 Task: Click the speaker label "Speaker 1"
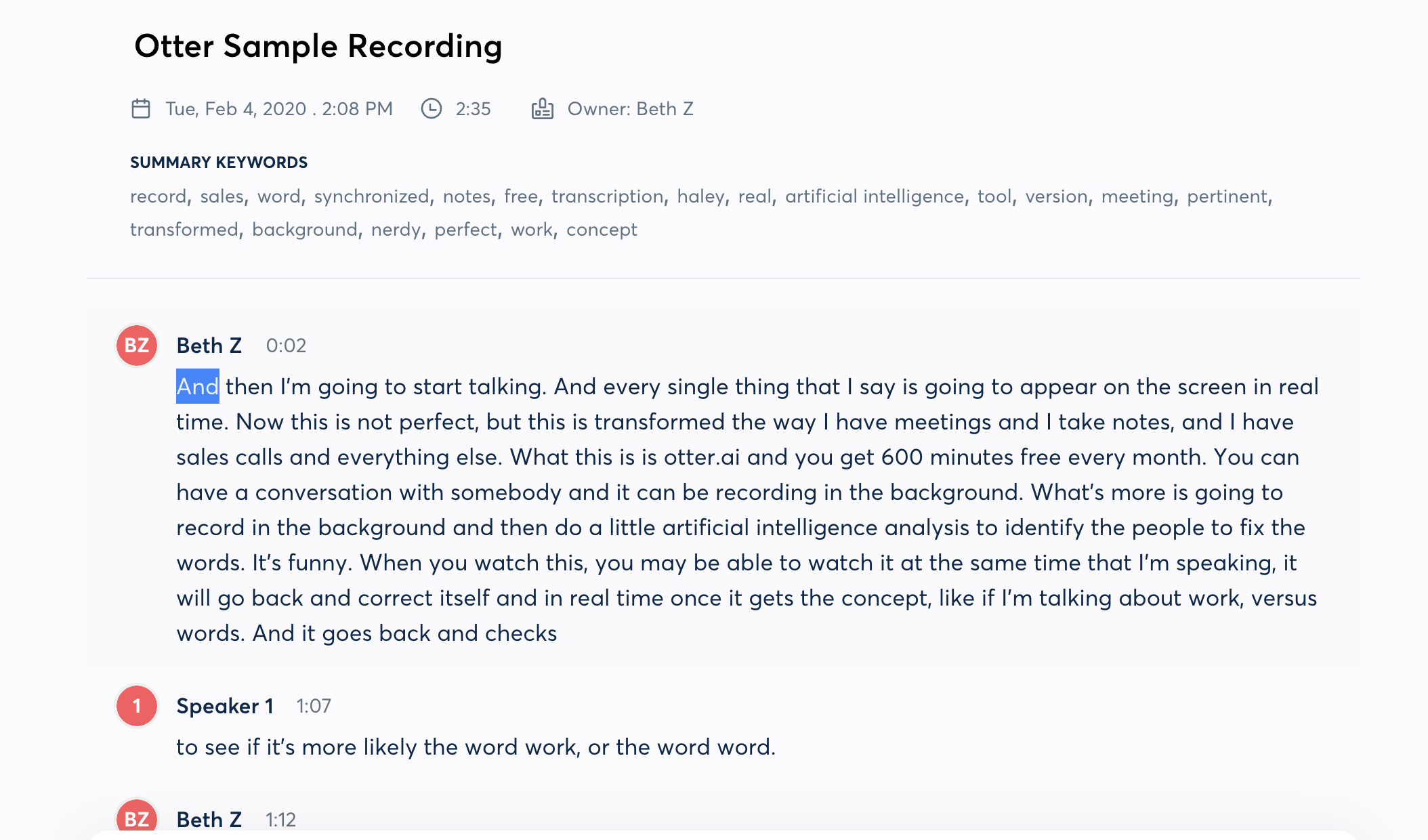pos(225,706)
